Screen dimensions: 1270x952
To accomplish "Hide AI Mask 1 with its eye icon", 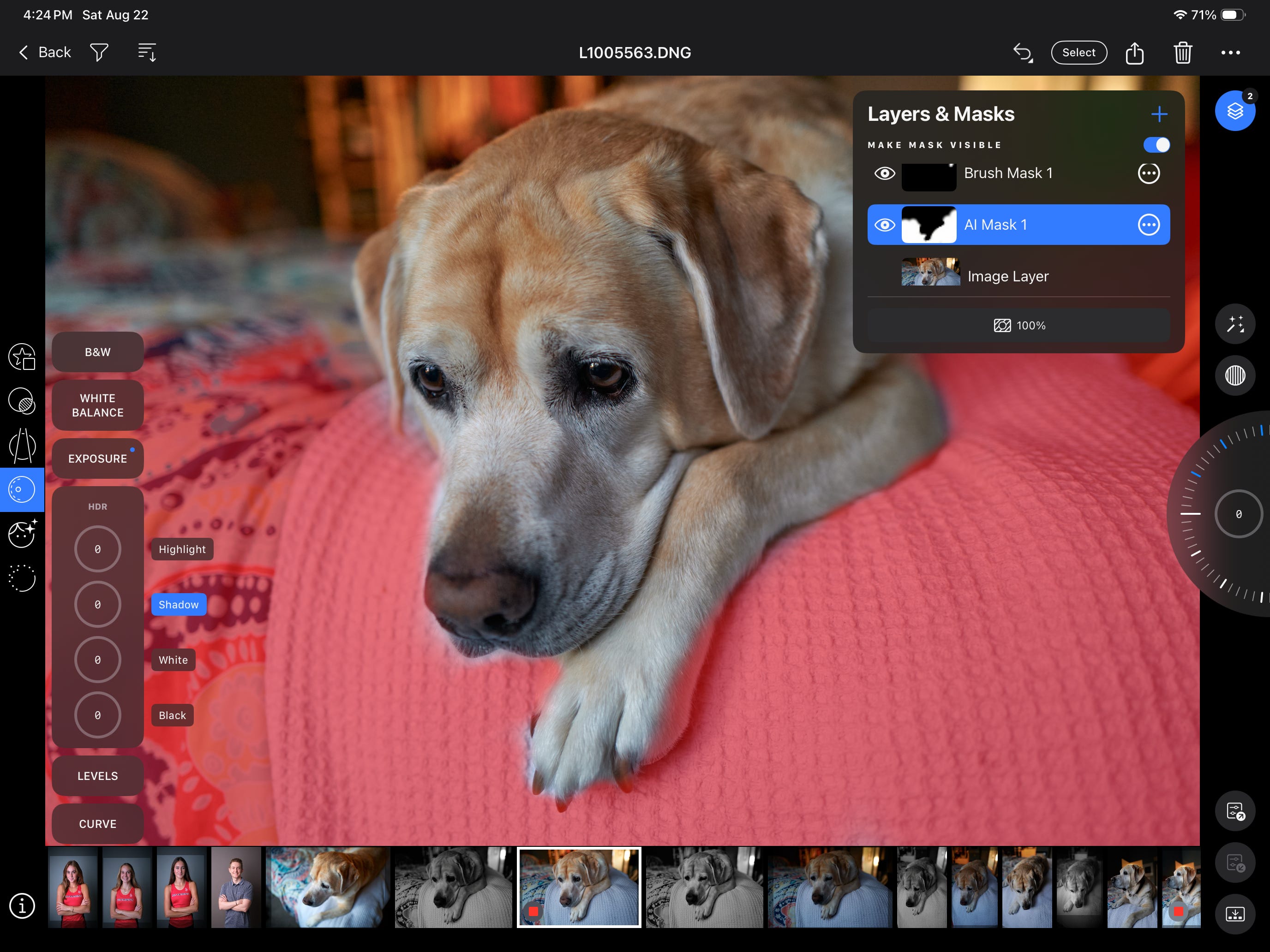I will [x=884, y=225].
